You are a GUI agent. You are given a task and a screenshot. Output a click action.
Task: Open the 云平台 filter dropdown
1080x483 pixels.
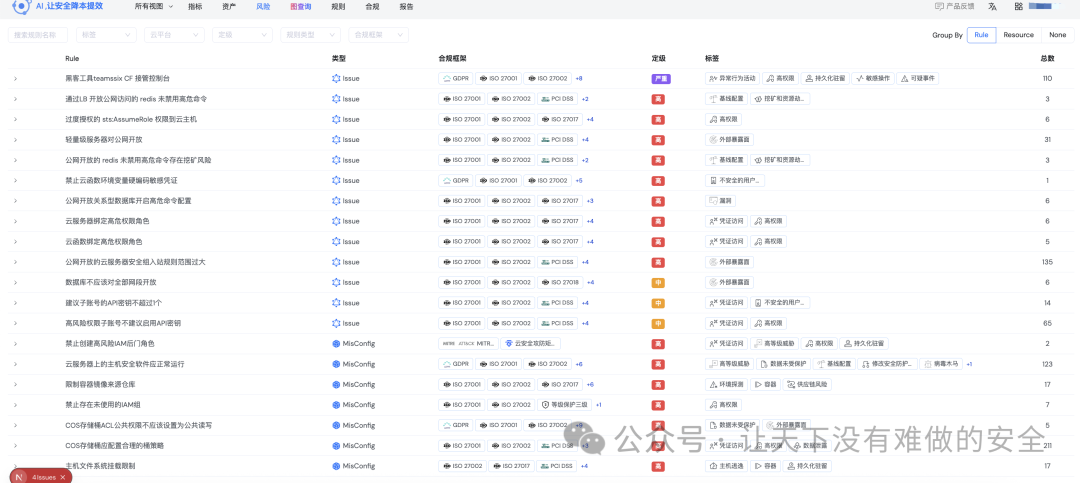[x=174, y=35]
